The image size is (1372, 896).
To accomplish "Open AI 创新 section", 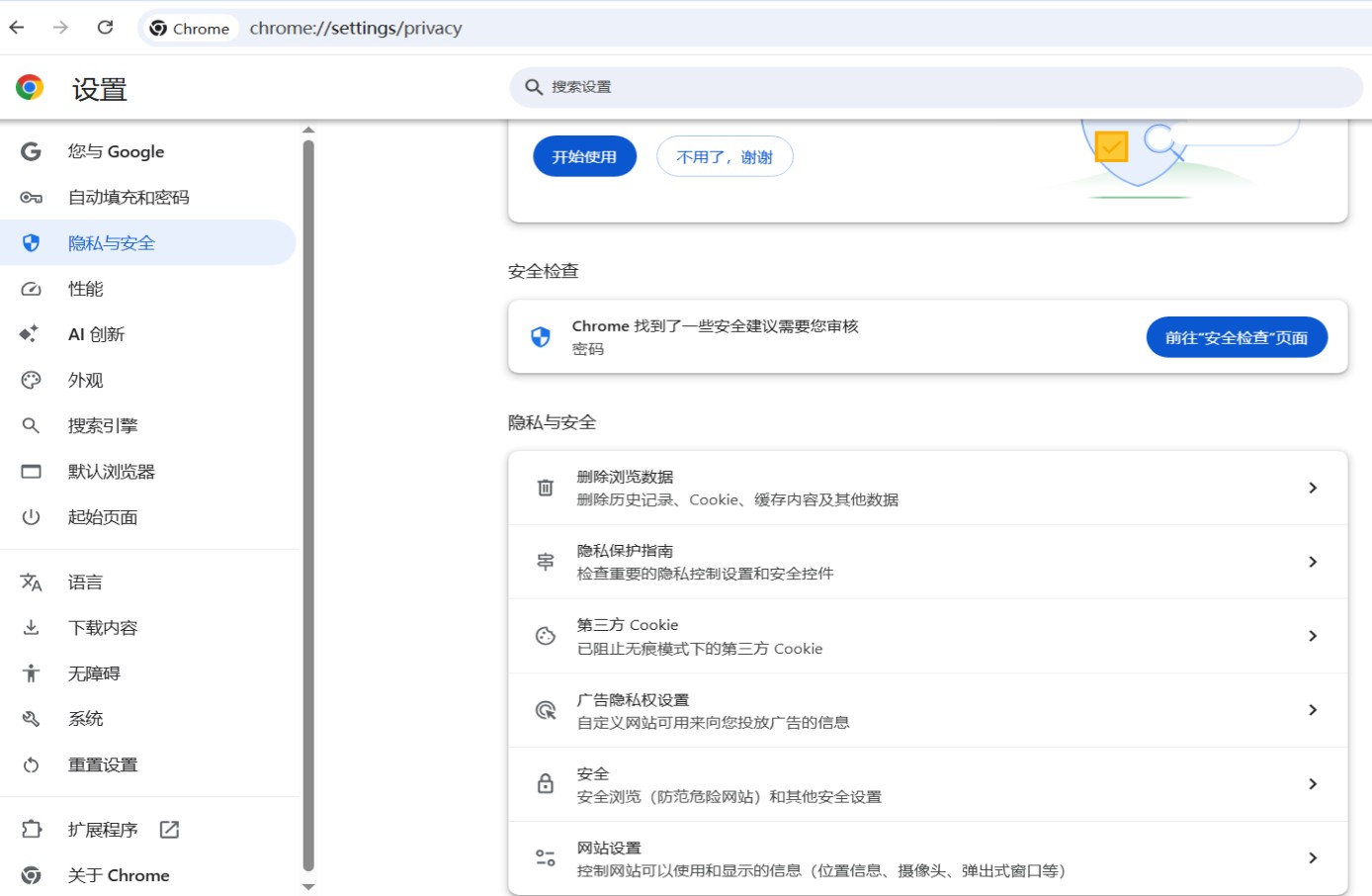I will [x=148, y=334].
